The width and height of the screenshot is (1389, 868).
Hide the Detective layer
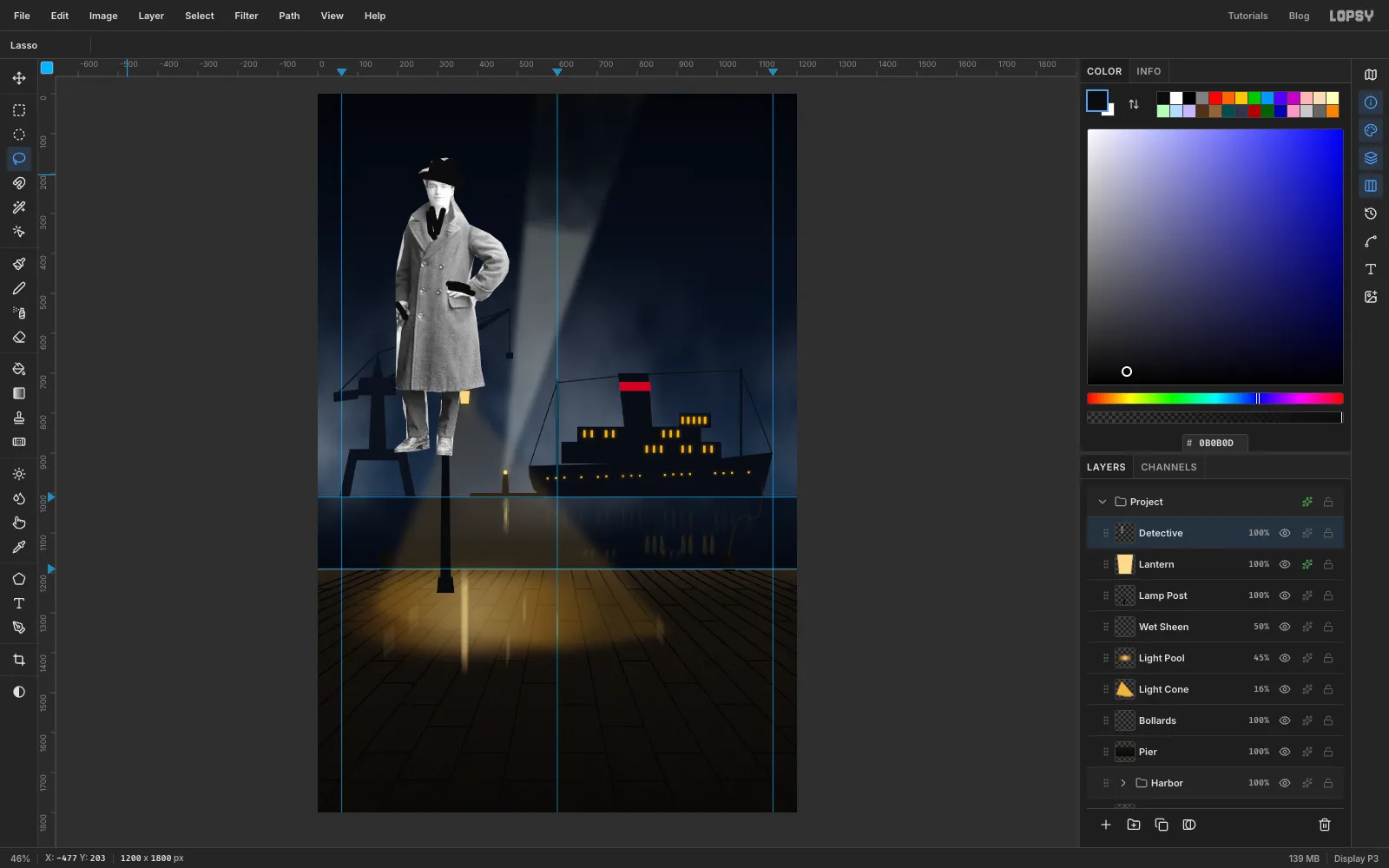click(1285, 533)
